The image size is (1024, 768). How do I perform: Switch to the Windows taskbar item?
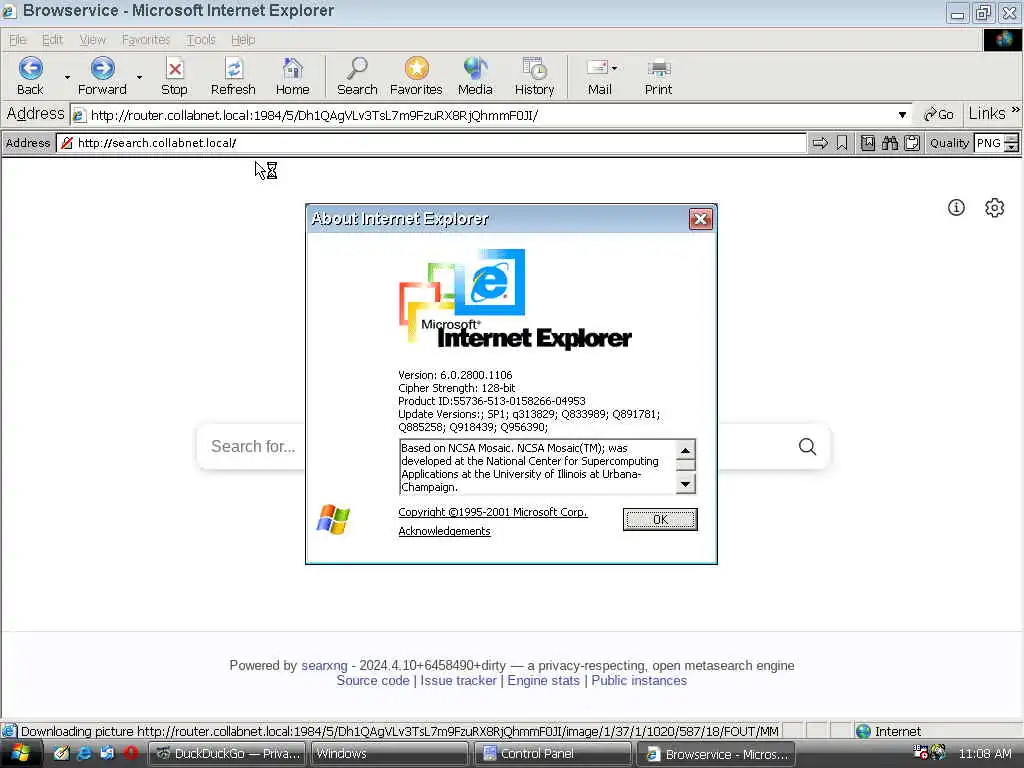(x=389, y=754)
